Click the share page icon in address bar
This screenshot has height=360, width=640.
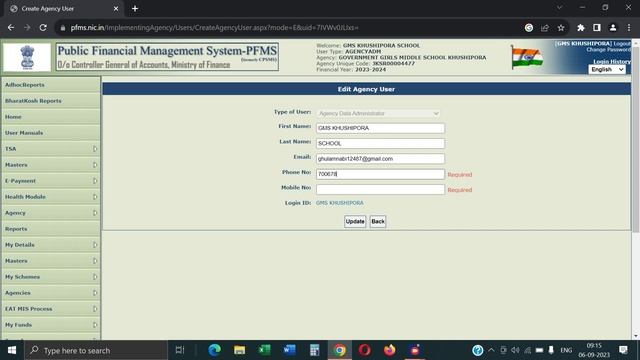pos(544,28)
